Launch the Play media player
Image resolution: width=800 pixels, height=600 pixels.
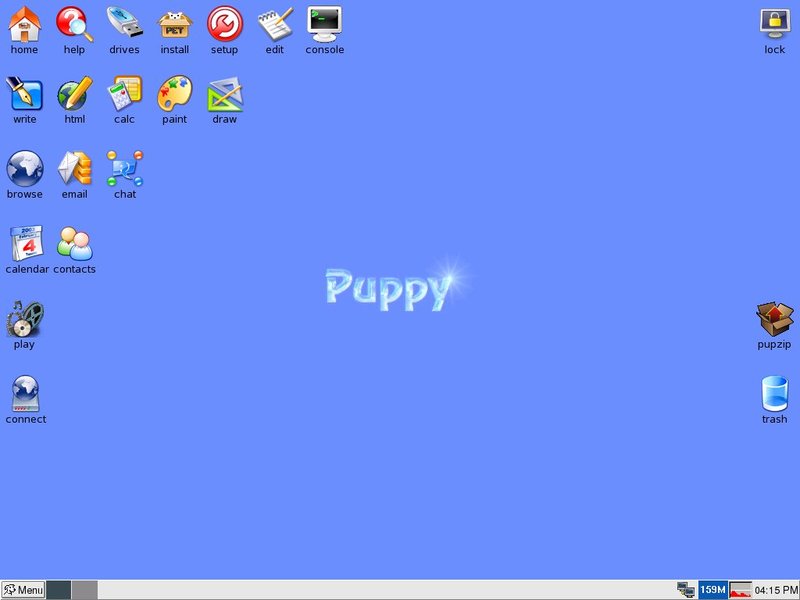tap(24, 322)
